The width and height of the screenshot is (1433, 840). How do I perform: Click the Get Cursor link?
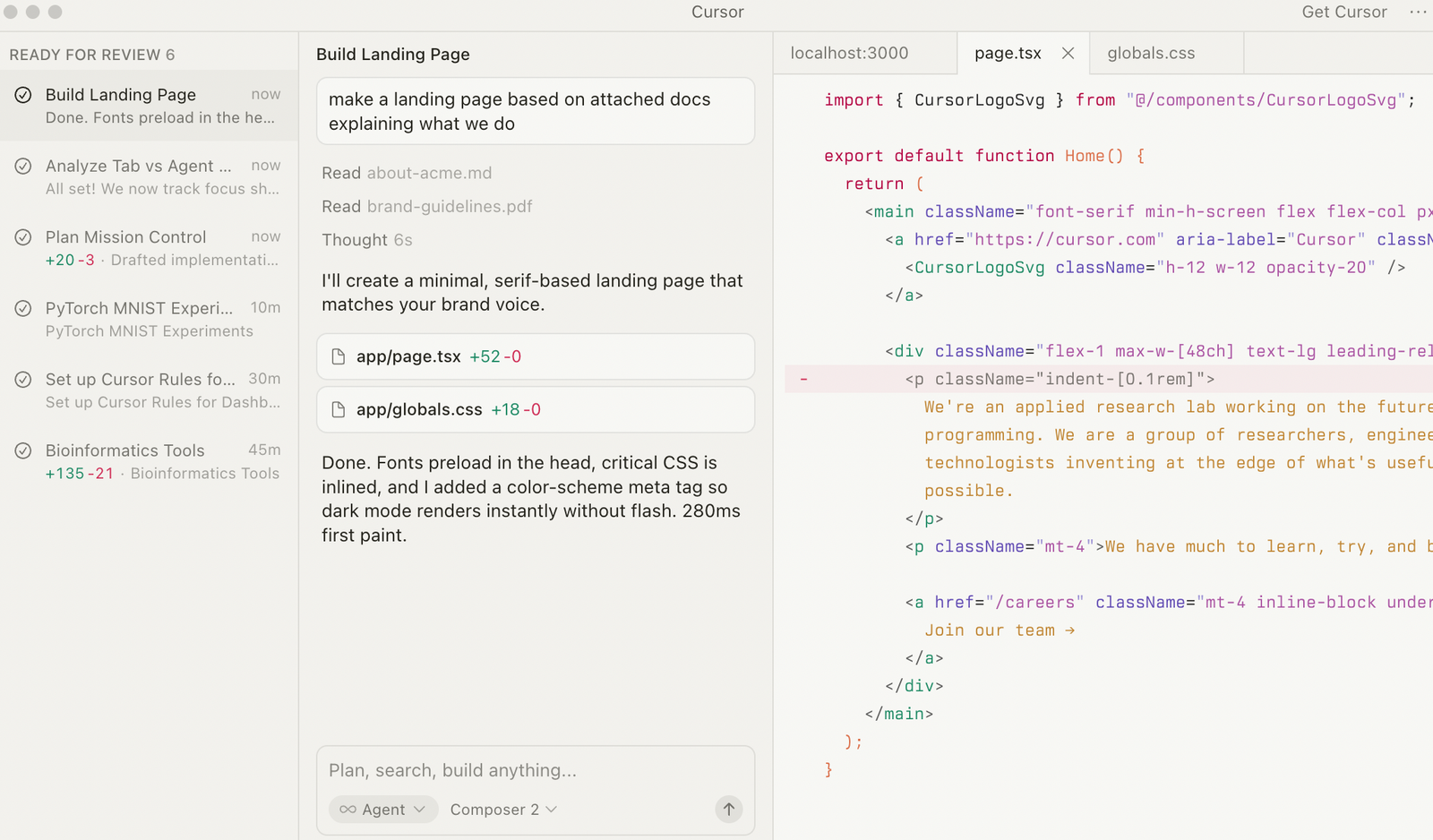tap(1344, 12)
